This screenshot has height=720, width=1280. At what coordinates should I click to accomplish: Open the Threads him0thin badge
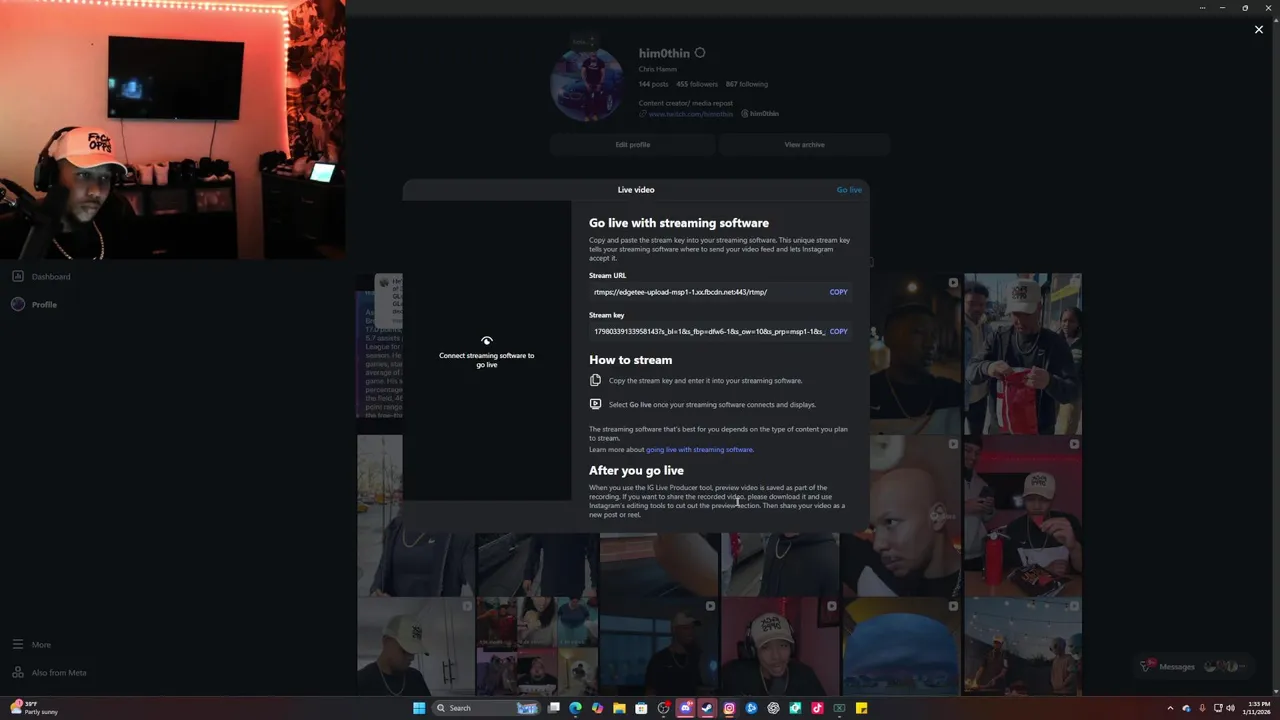pos(759,114)
